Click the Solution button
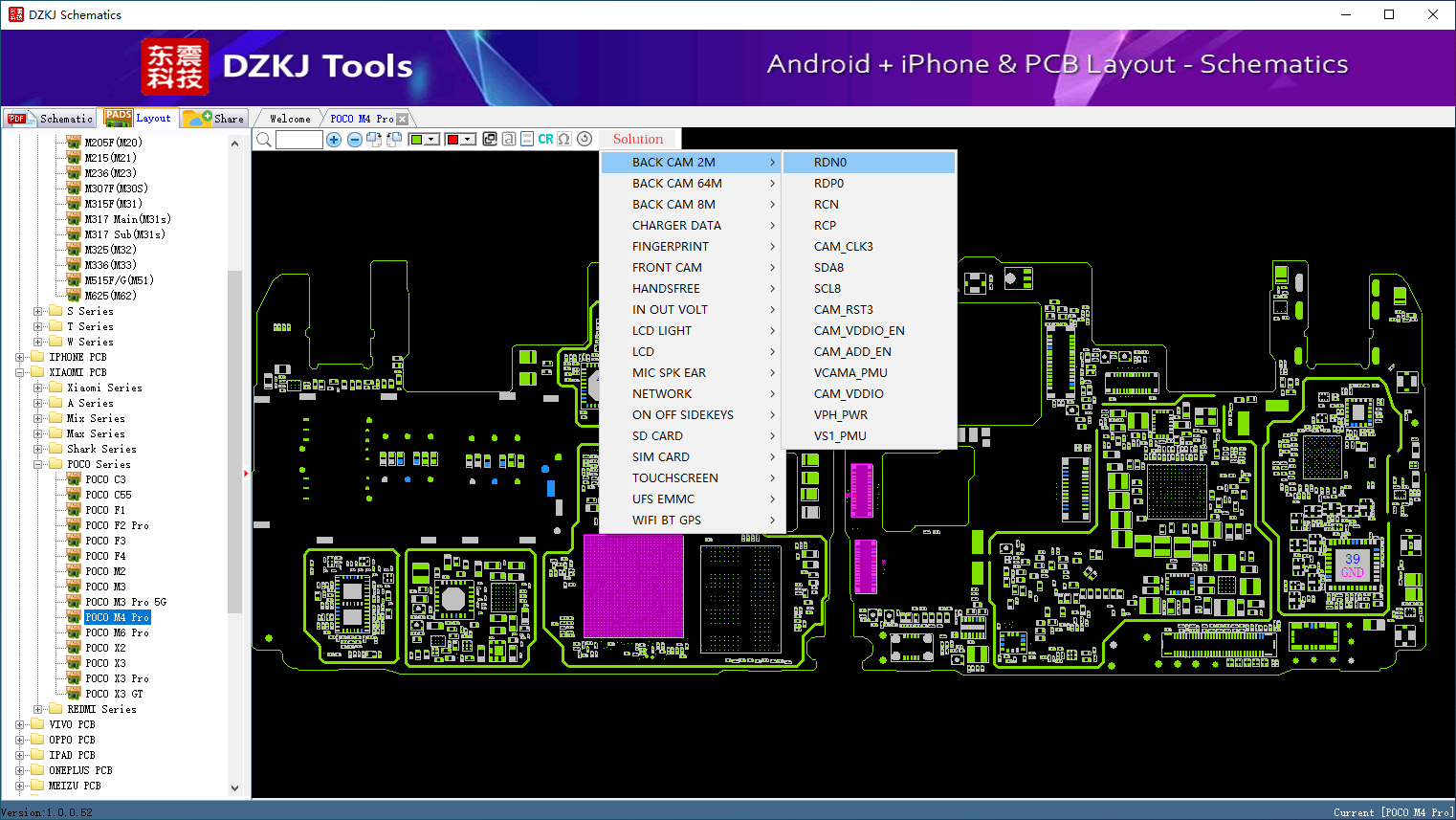1456x820 pixels. tap(638, 139)
